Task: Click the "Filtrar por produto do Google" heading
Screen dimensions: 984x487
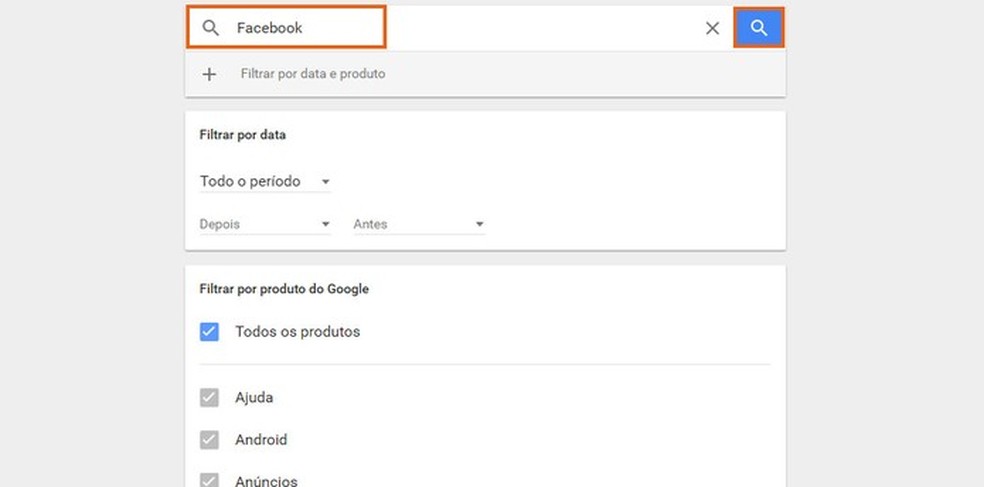Action: (284, 289)
